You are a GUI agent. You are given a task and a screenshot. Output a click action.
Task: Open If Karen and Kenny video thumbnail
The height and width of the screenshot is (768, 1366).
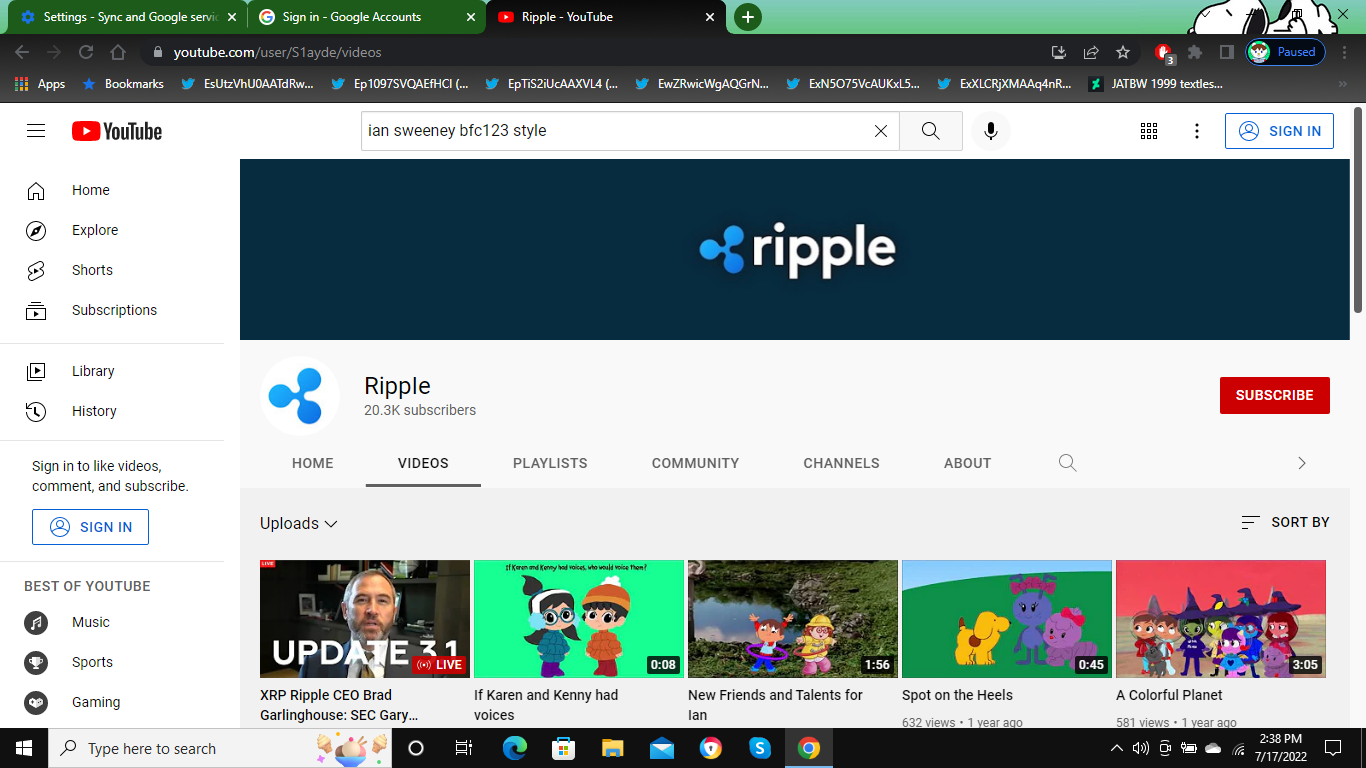pos(579,619)
